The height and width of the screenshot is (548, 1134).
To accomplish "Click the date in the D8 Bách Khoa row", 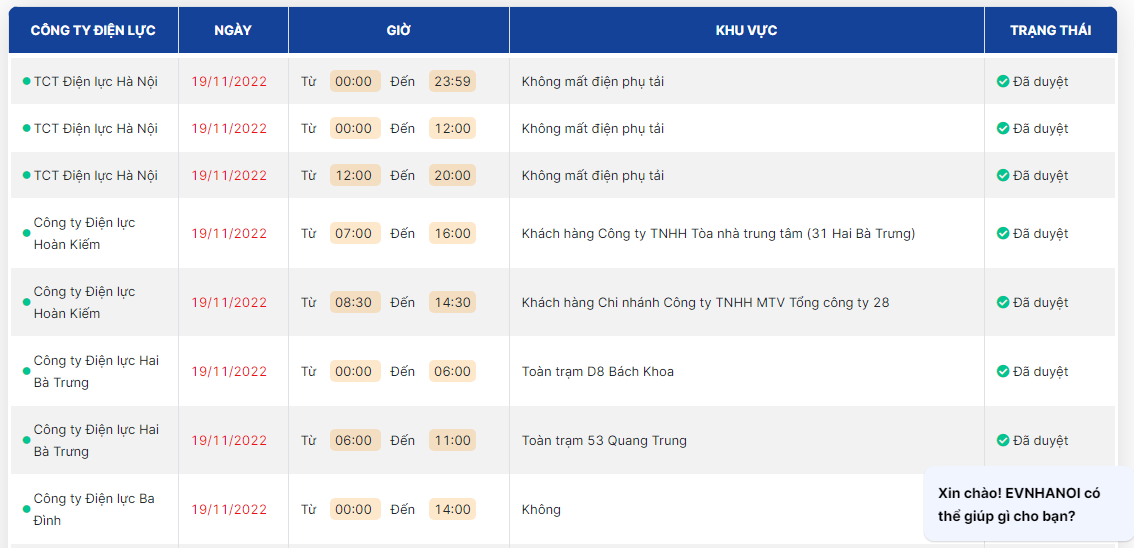I will point(229,371).
